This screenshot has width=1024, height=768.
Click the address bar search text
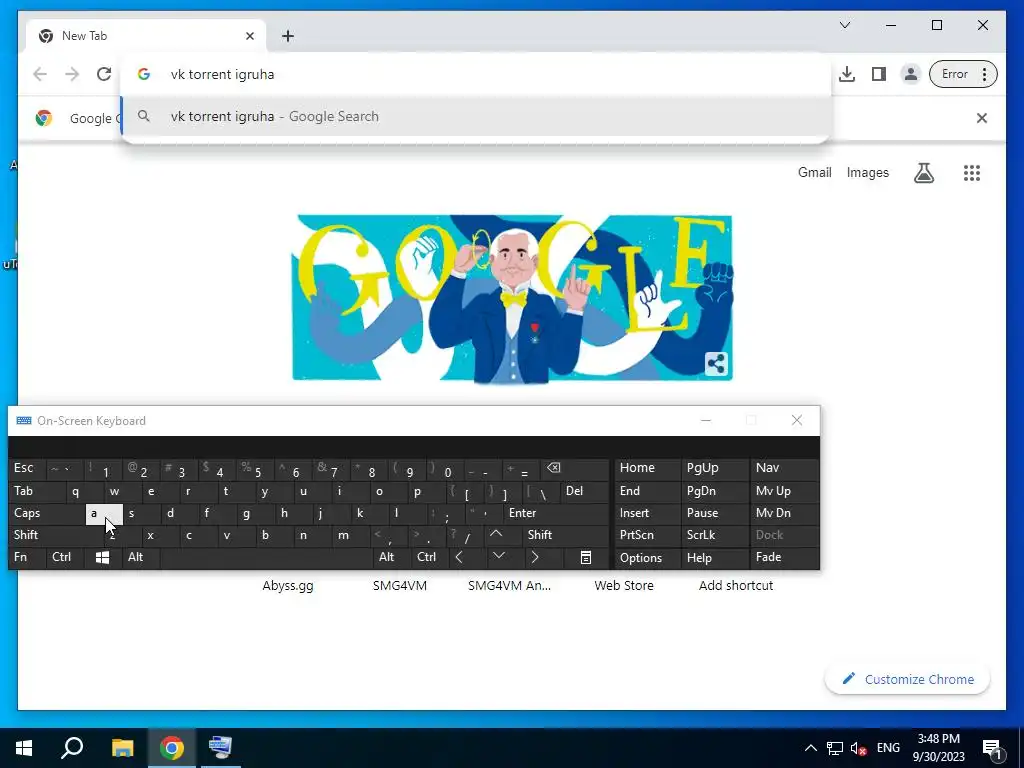(x=222, y=74)
